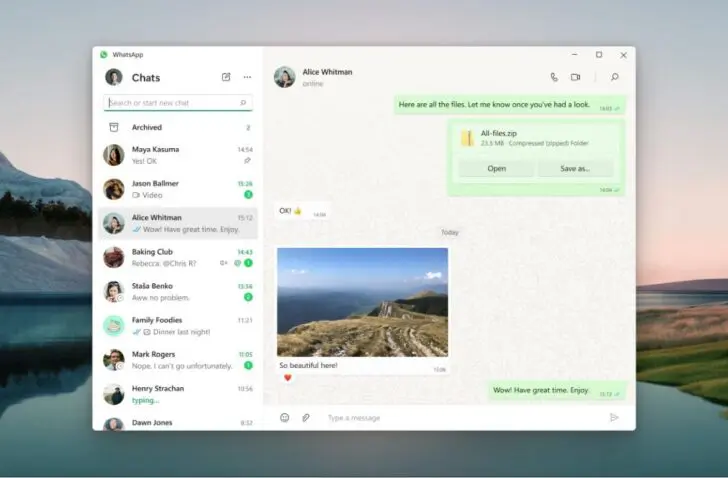
Task: Click the All-files.zip folder icon
Action: click(x=468, y=138)
